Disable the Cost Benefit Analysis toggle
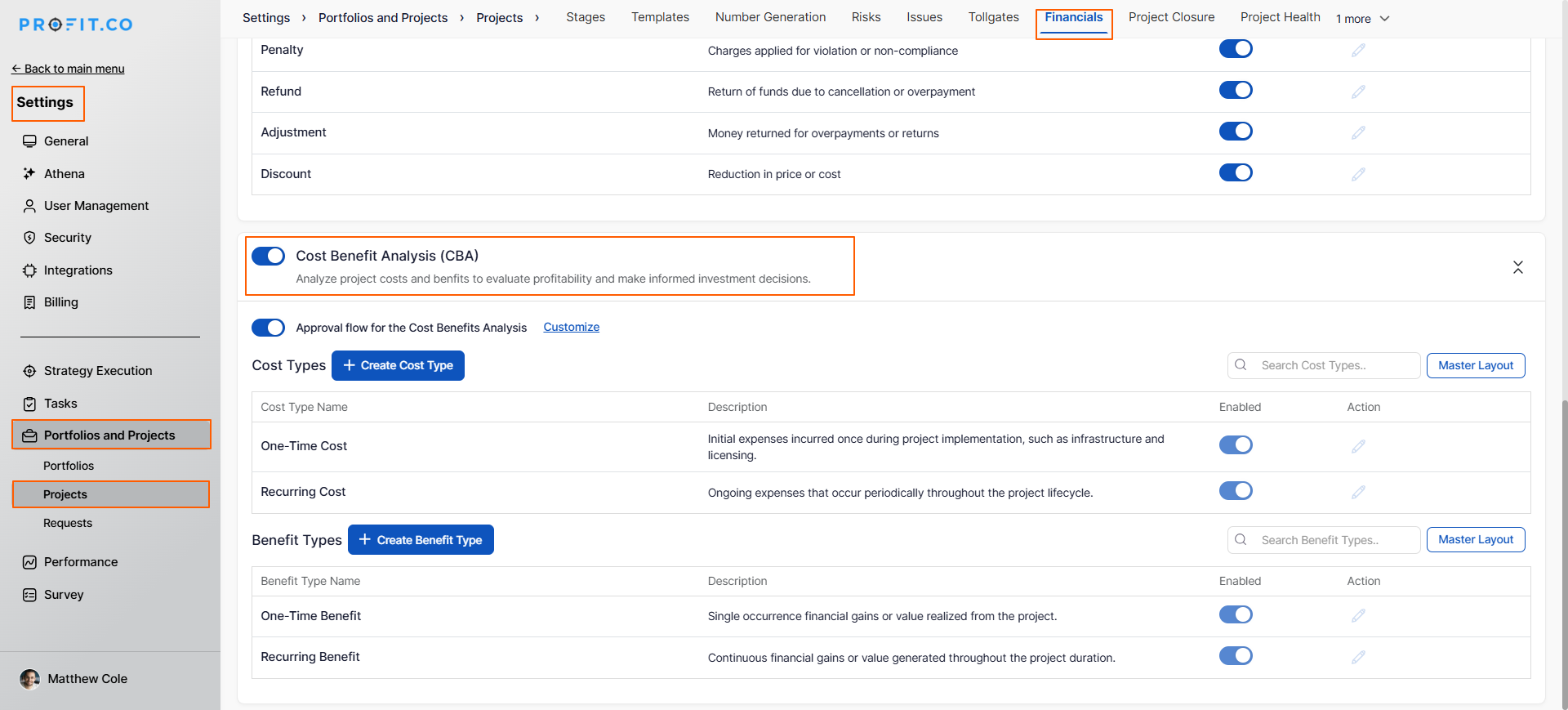 pyautogui.click(x=268, y=256)
